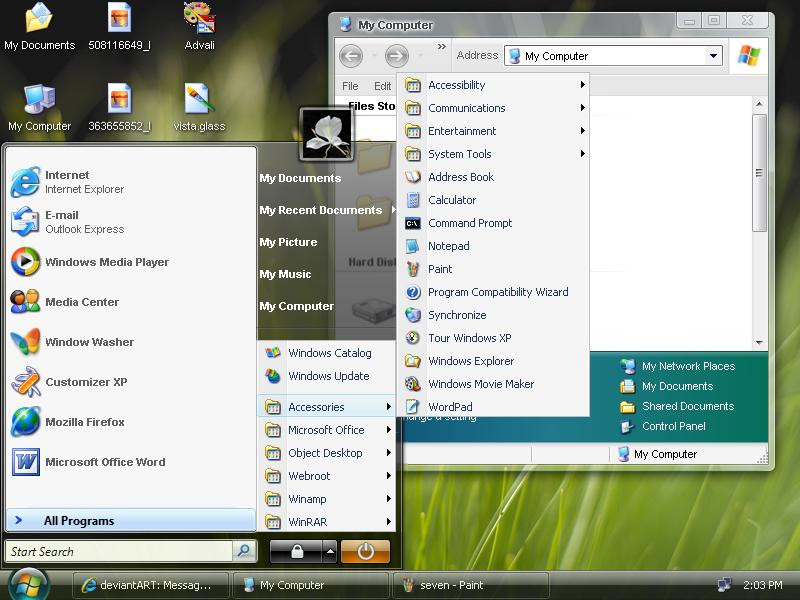The width and height of the screenshot is (800, 600).
Task: Open Control Panel link
Action: pos(663,426)
